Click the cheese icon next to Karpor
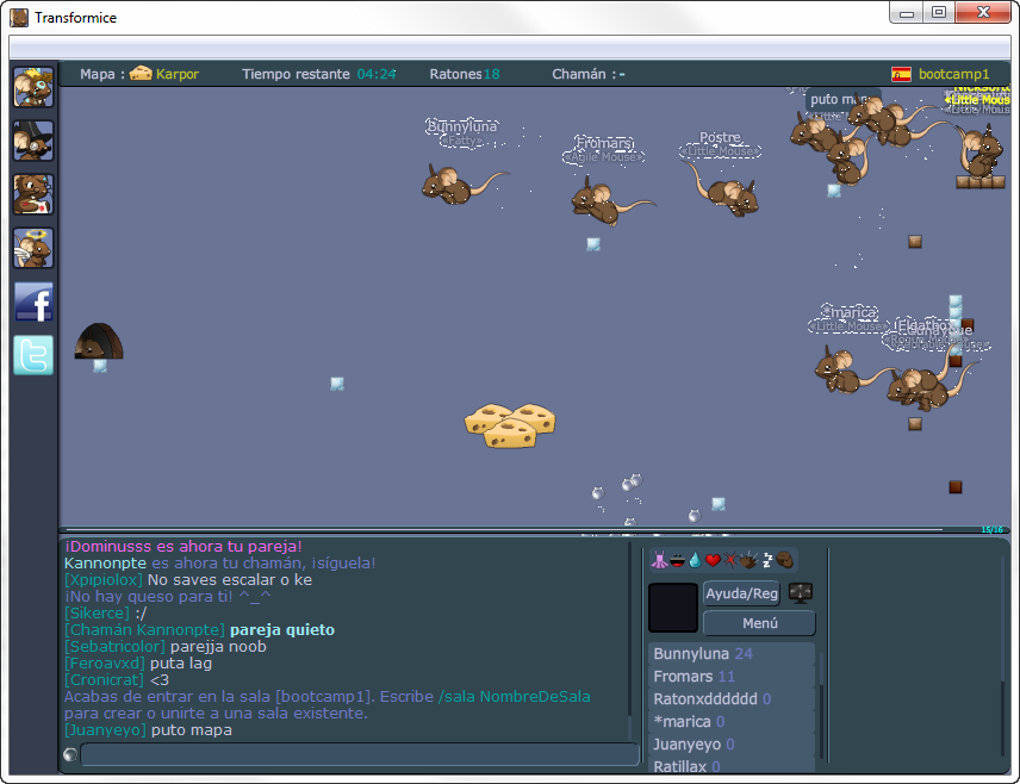The height and width of the screenshot is (784, 1020). 141,74
